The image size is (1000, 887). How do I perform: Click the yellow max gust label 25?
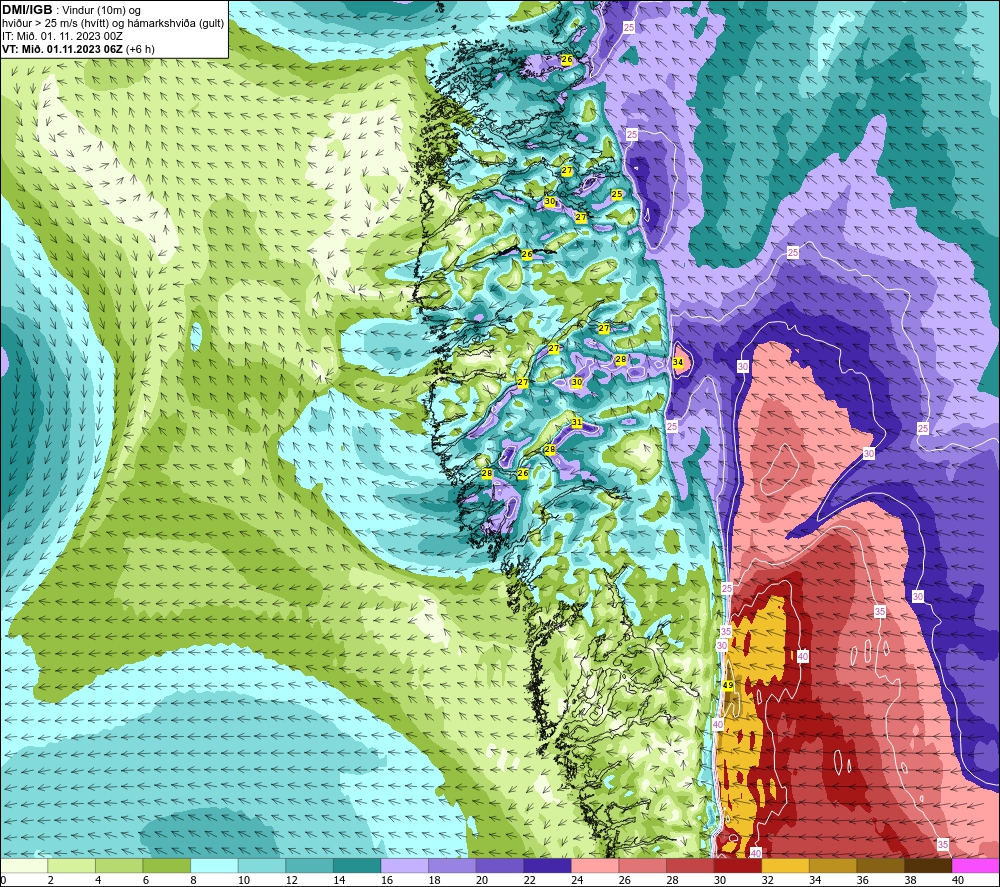point(617,194)
